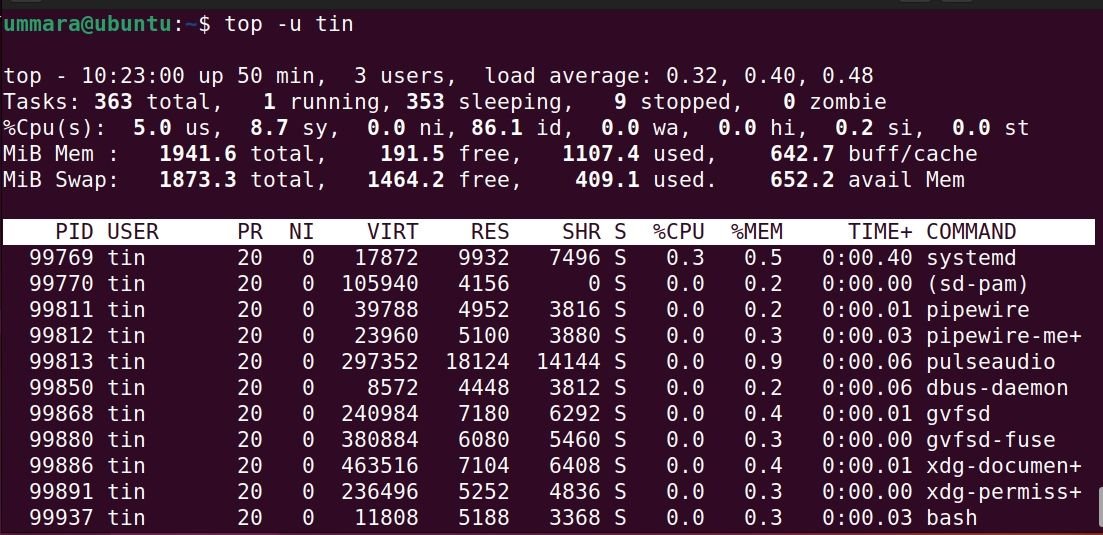Click the pipewire command on row 99811

[977, 310]
